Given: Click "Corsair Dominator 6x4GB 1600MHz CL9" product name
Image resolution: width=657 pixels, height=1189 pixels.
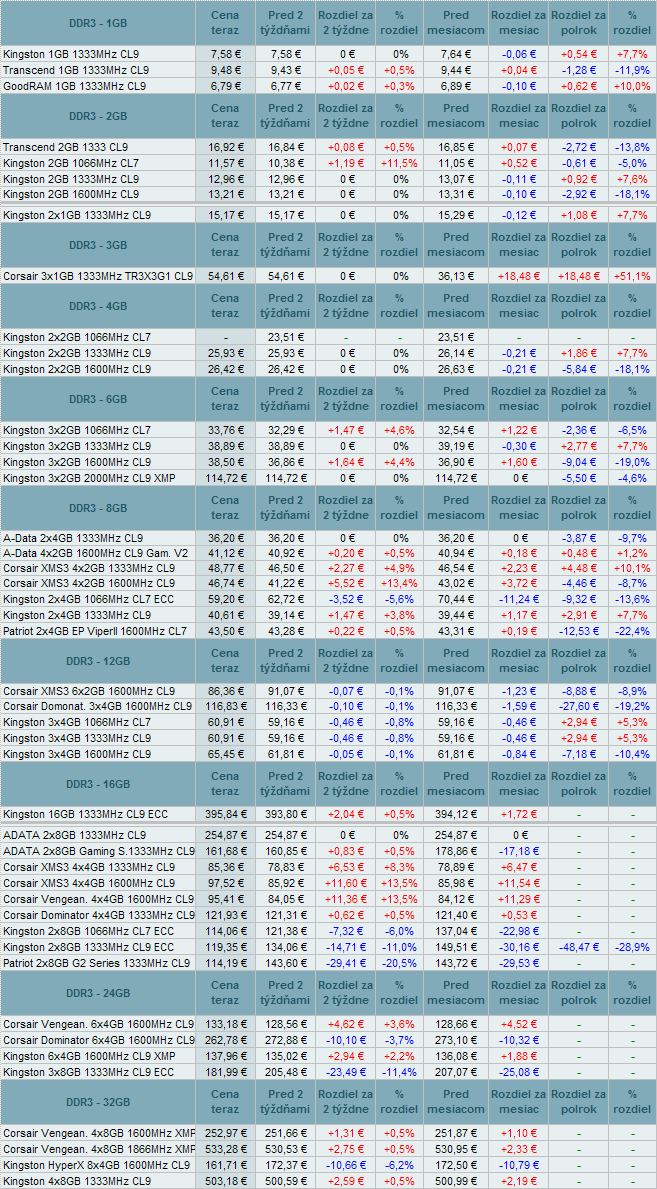Looking at the screenshot, I should (x=98, y=1040).
